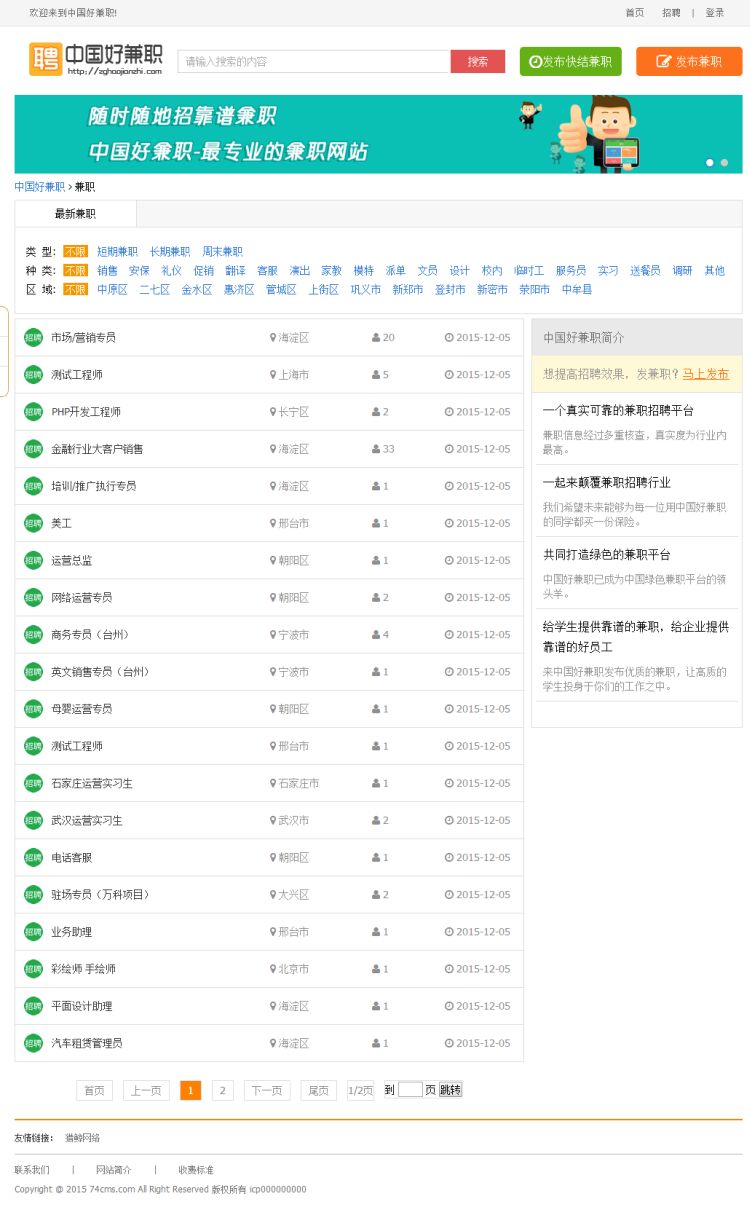Image resolution: width=750 pixels, height=1223 pixels.
Task: Click green 招聘 badge beside 市场/营销专员
Action: 34,338
